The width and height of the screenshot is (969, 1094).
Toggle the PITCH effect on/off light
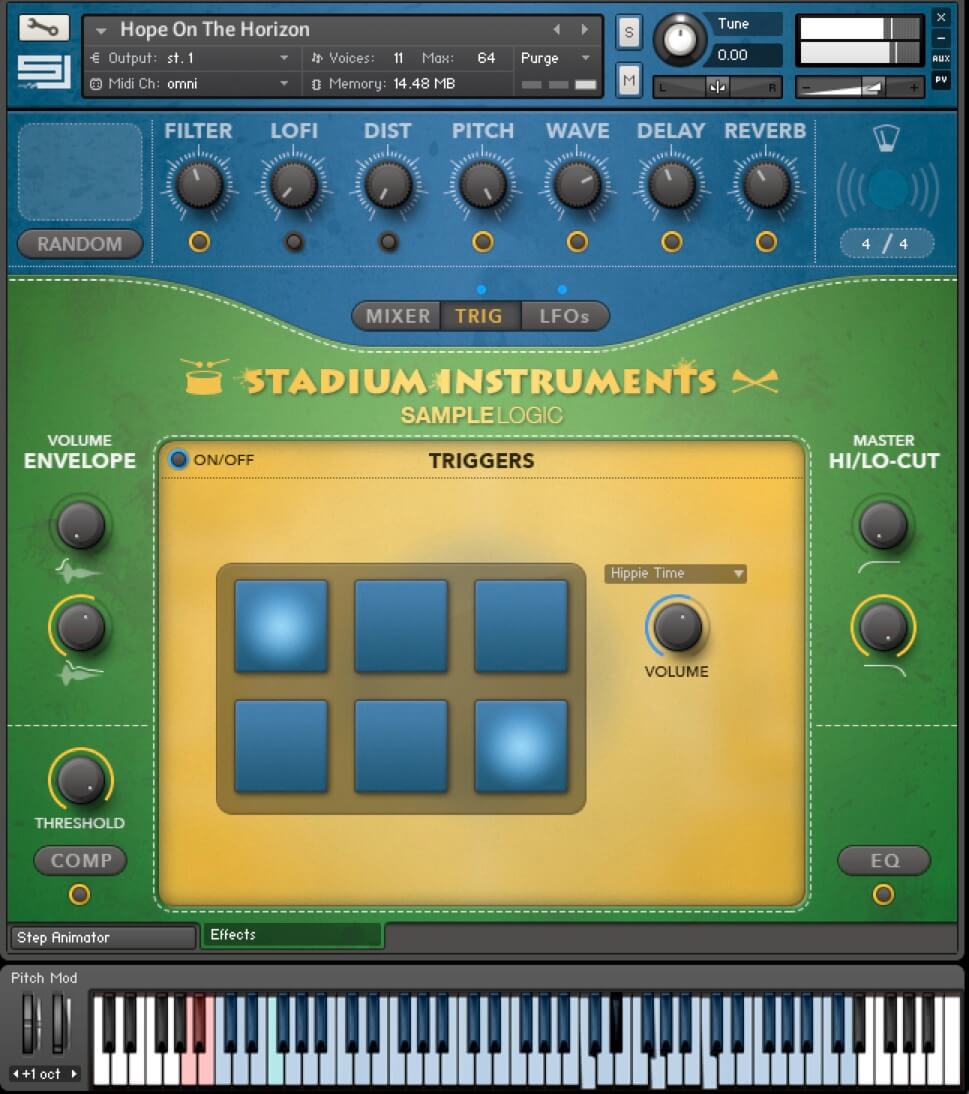(x=483, y=242)
